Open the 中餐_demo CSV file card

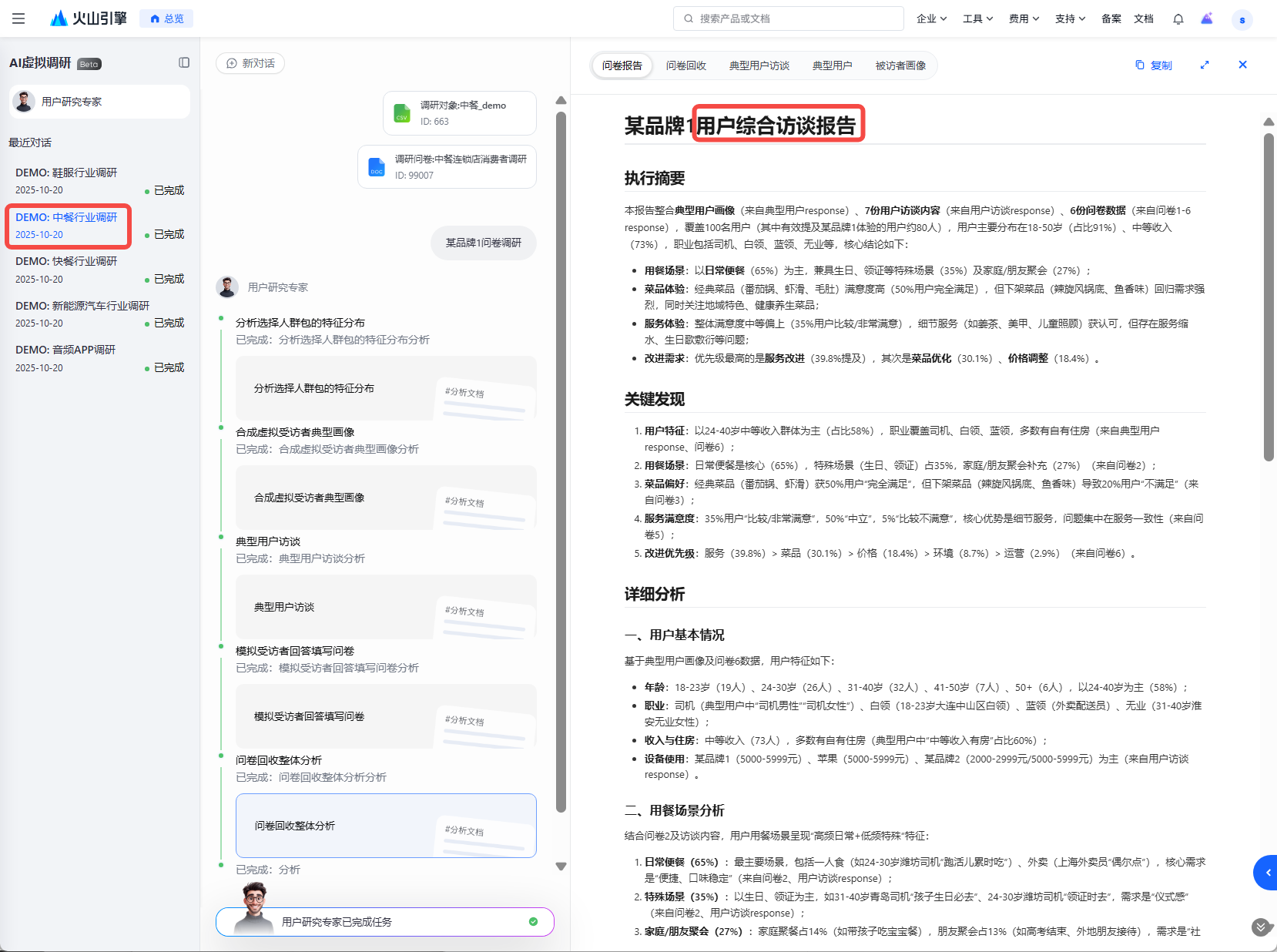[x=460, y=113]
